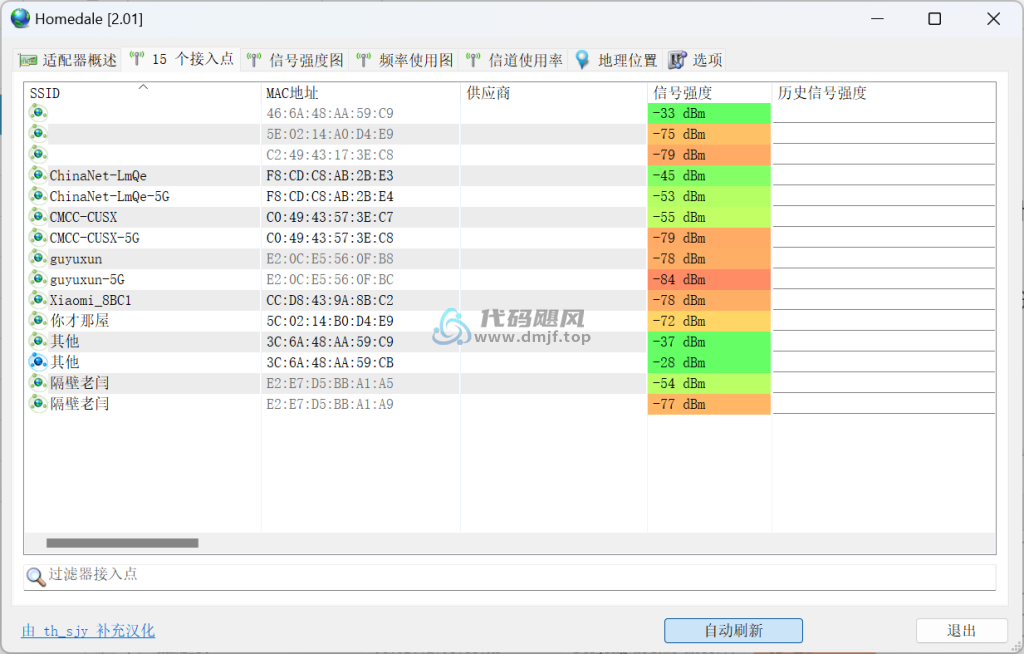The width and height of the screenshot is (1024, 654).
Task: Click MAC address E2:0C:E5:56:0F:BC
Action: point(330,280)
